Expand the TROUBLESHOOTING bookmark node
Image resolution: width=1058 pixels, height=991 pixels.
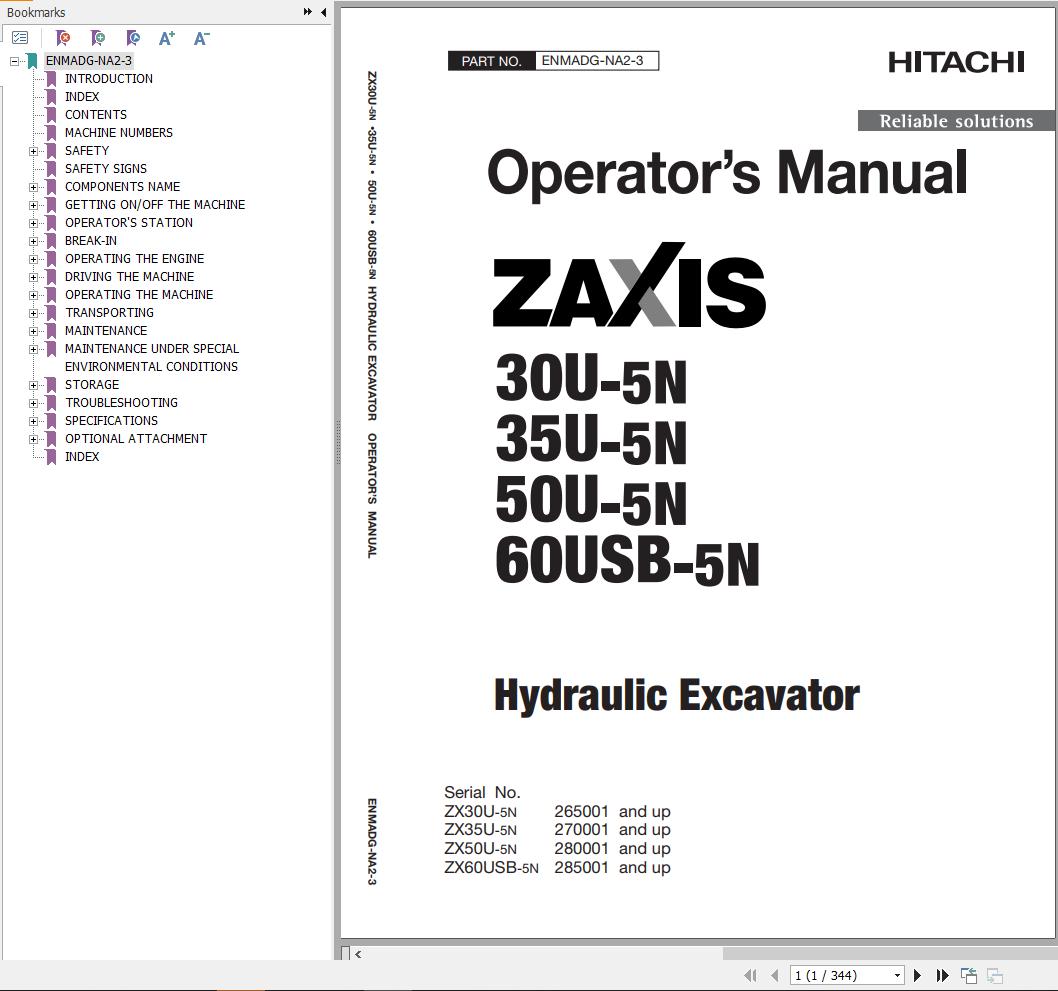pos(33,403)
